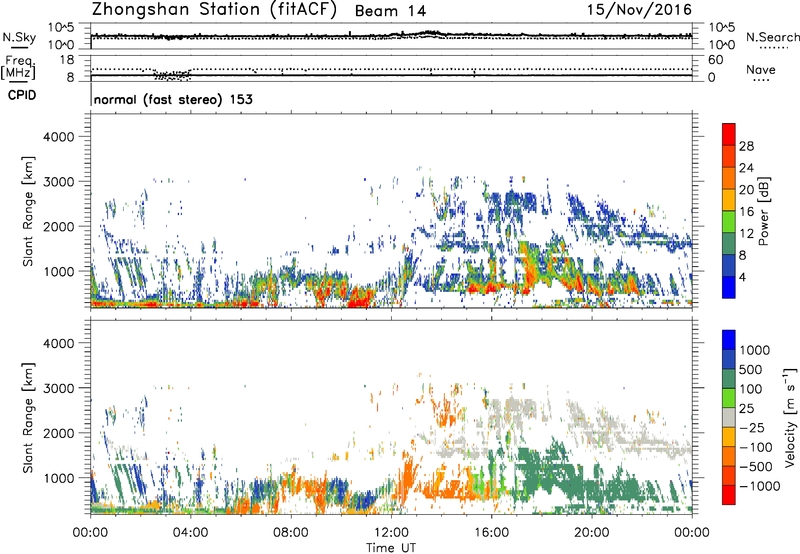Select the "Power [dB]" colorbar label
800x554 pixels.
(763, 211)
